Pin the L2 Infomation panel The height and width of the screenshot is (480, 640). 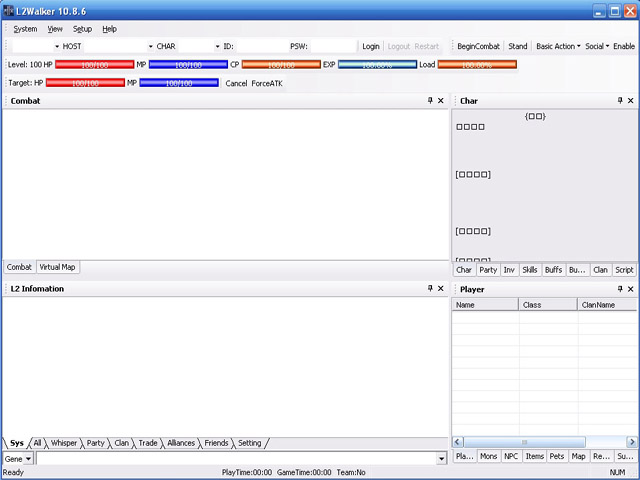(430, 288)
